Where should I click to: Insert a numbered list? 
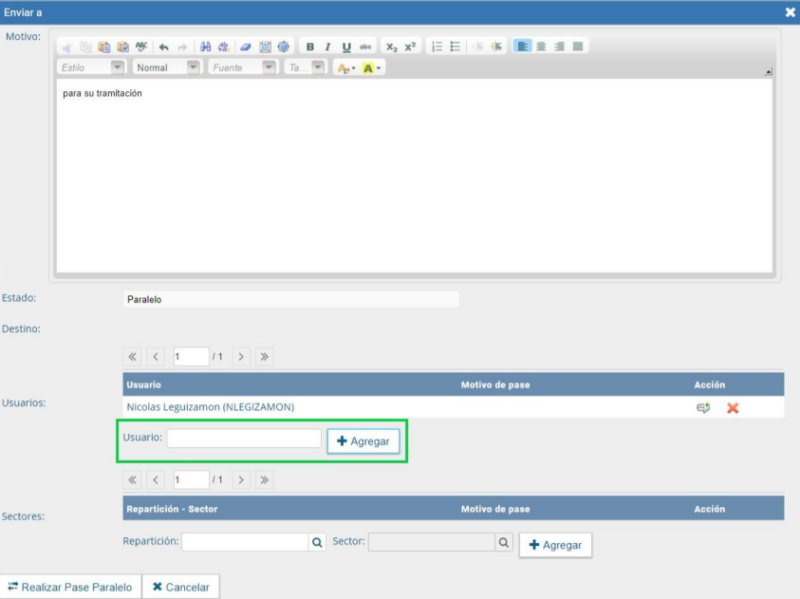coord(437,47)
